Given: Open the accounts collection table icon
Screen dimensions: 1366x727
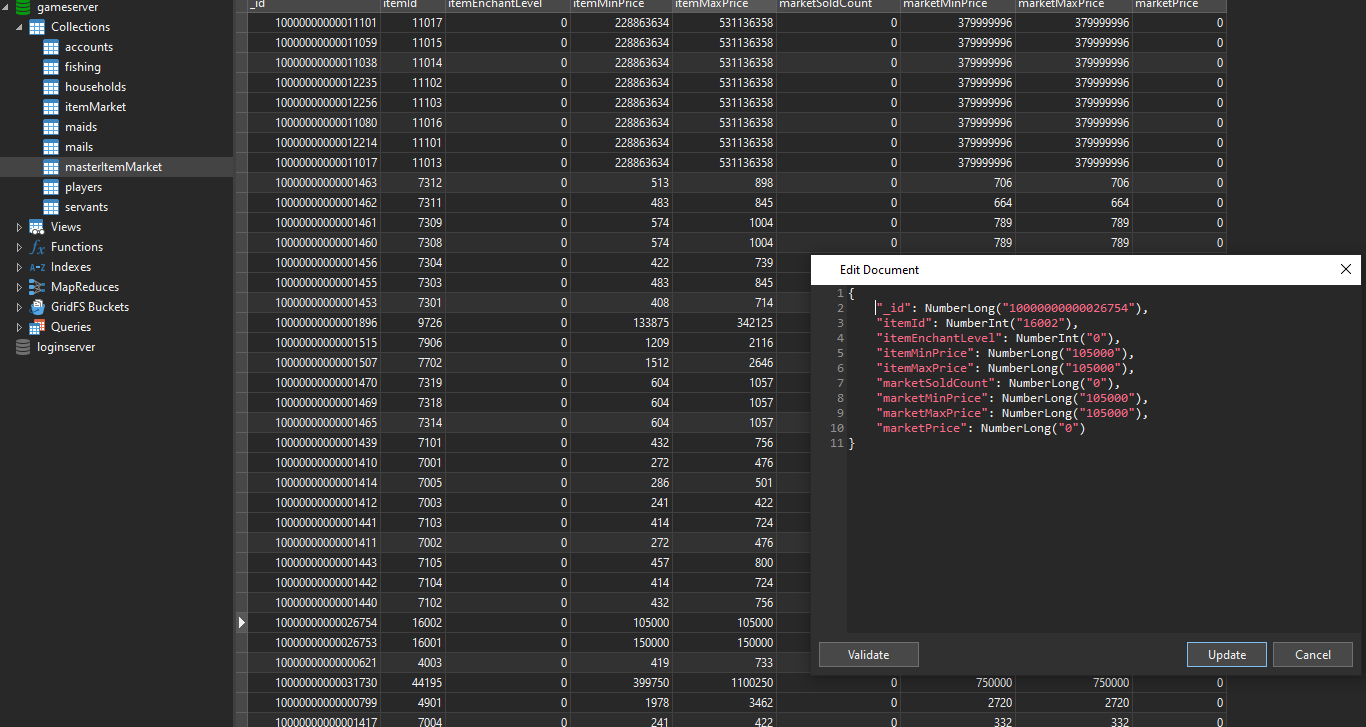Looking at the screenshot, I should [51, 47].
